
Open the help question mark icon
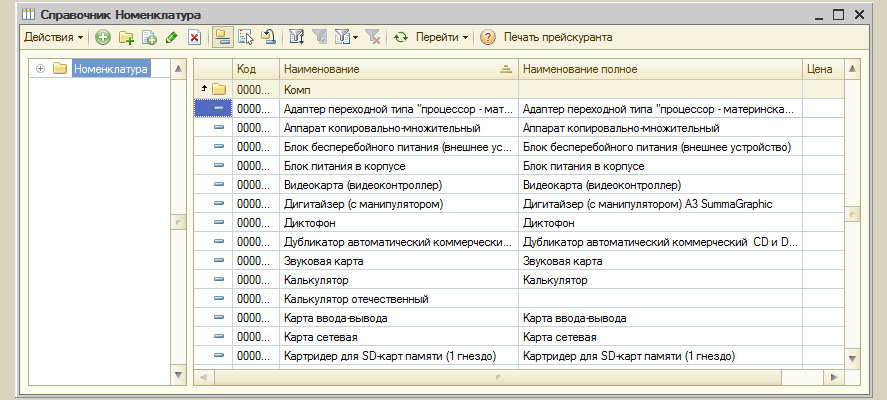[488, 37]
